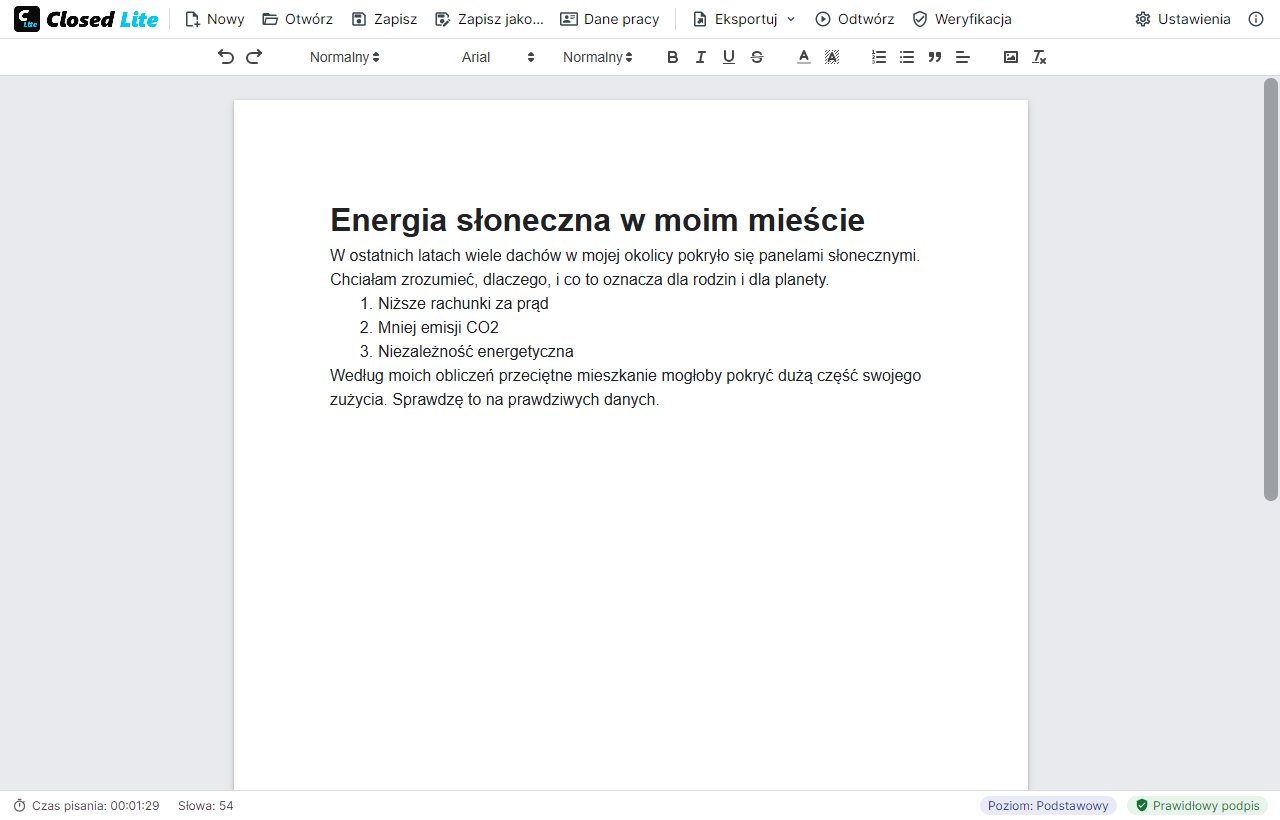Open the text alignment options
Image resolution: width=1280 pixels, height=820 pixels.
point(963,57)
